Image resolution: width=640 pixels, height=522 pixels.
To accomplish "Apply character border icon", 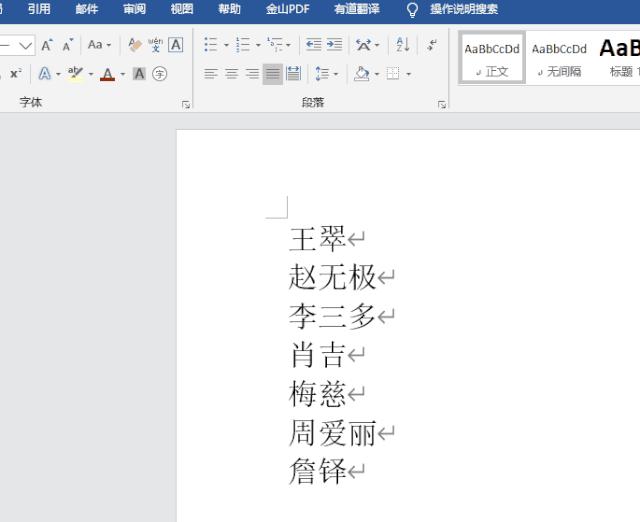I will click(x=176, y=44).
